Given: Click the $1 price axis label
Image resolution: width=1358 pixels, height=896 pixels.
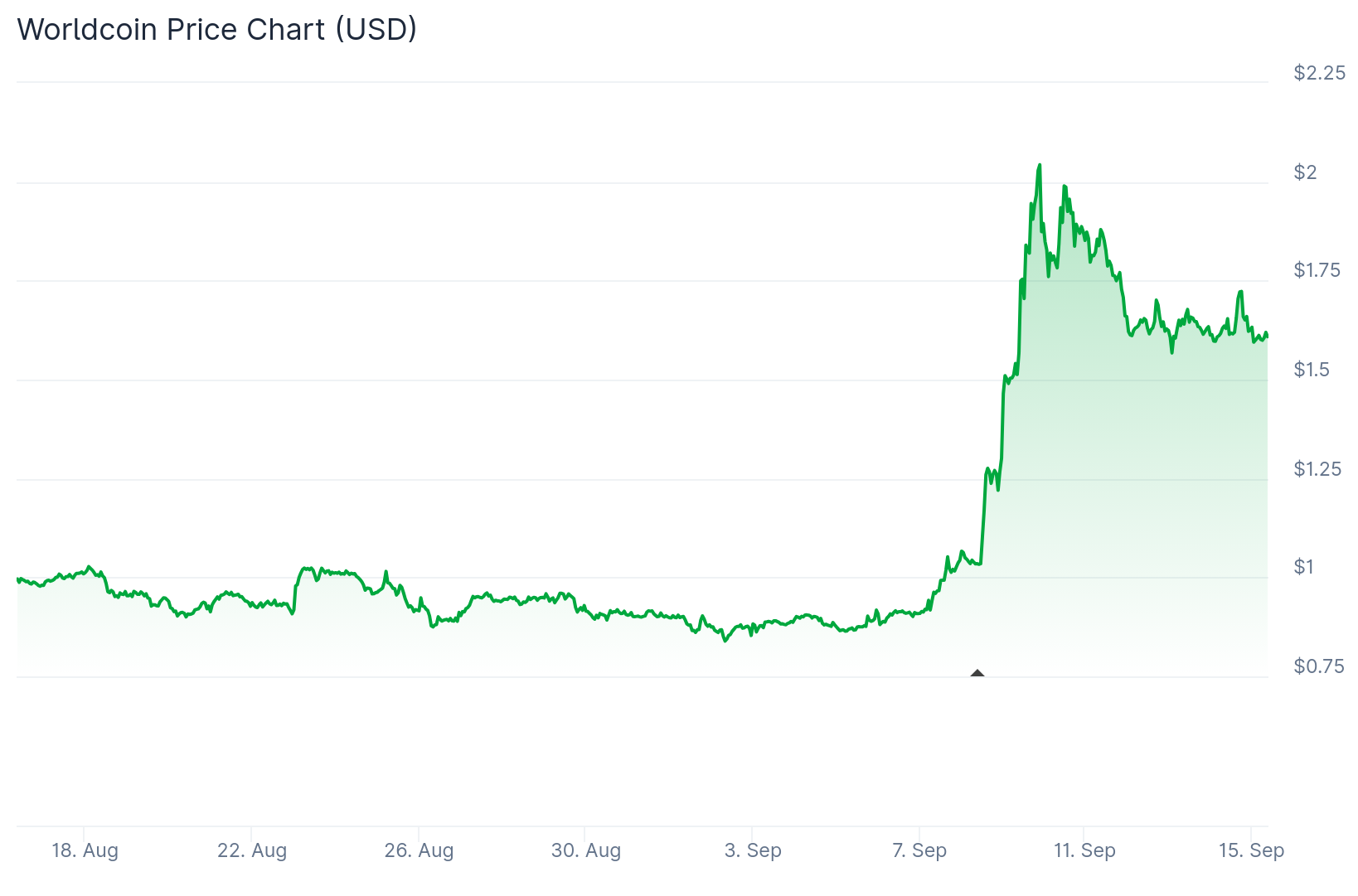Looking at the screenshot, I should click(1303, 567).
